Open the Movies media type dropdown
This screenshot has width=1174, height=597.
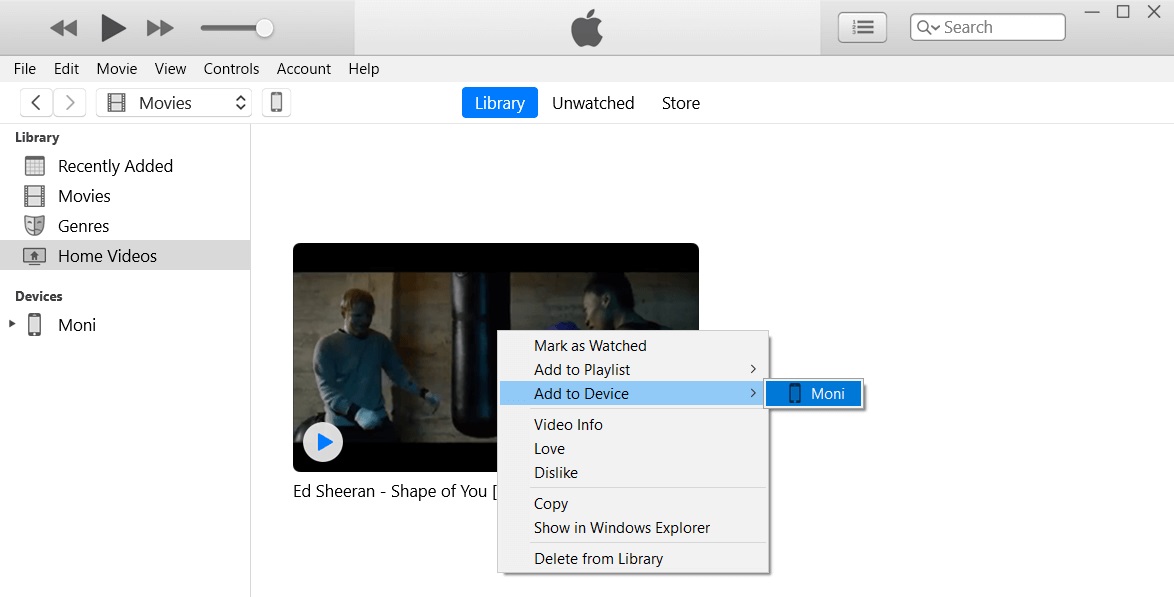coord(174,103)
